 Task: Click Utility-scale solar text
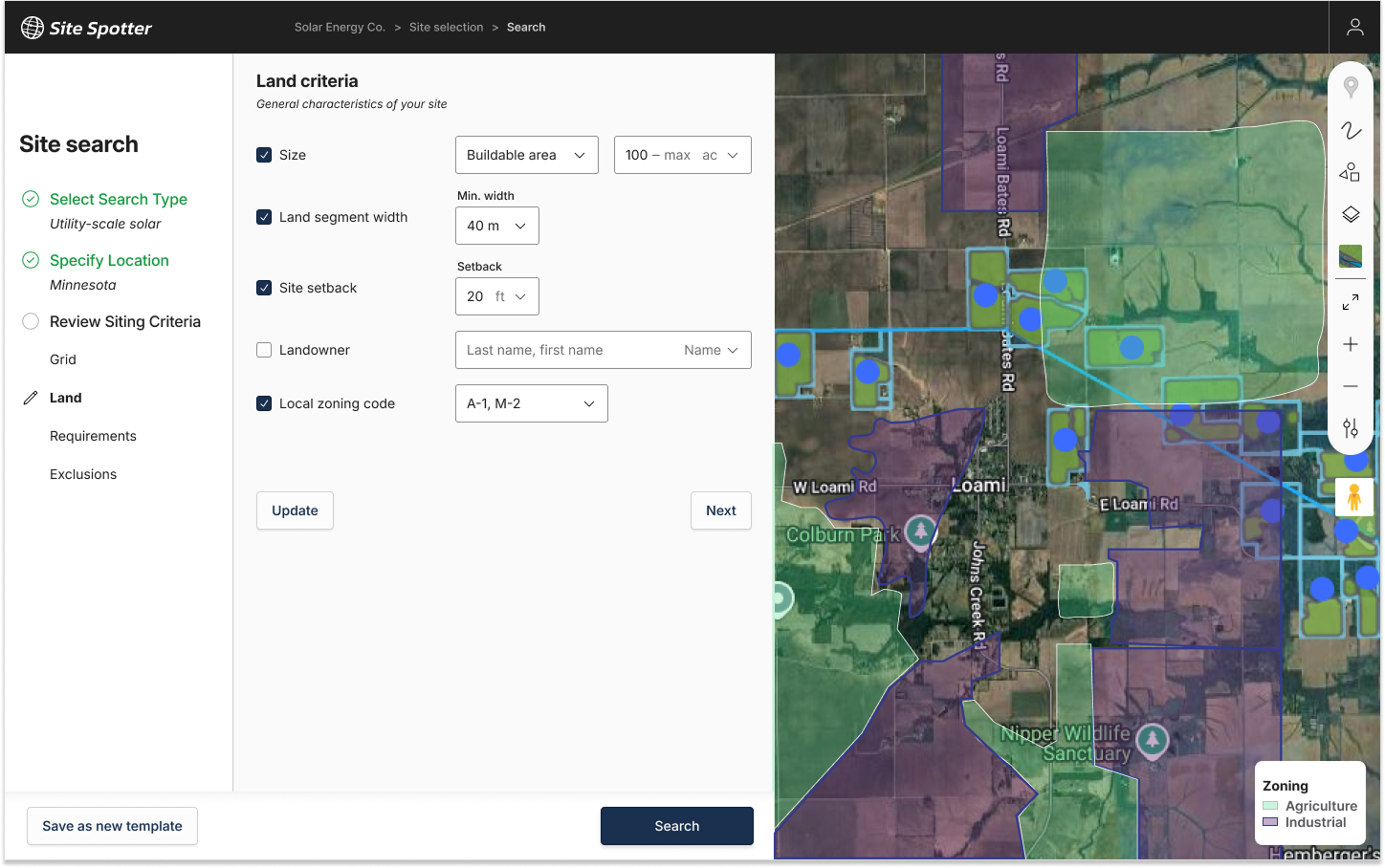click(105, 224)
